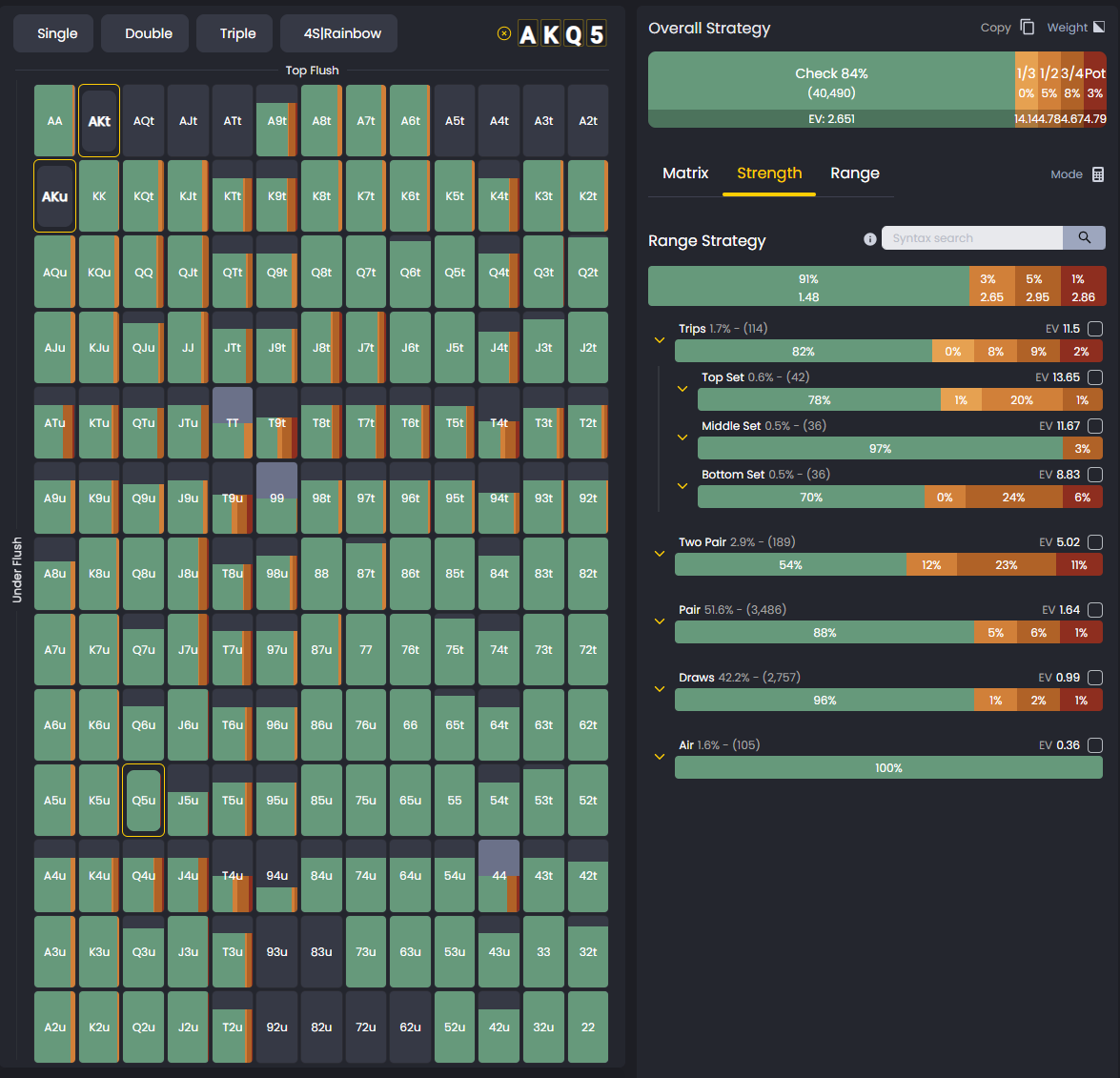Click the Weight icon in the top right

point(1098,27)
